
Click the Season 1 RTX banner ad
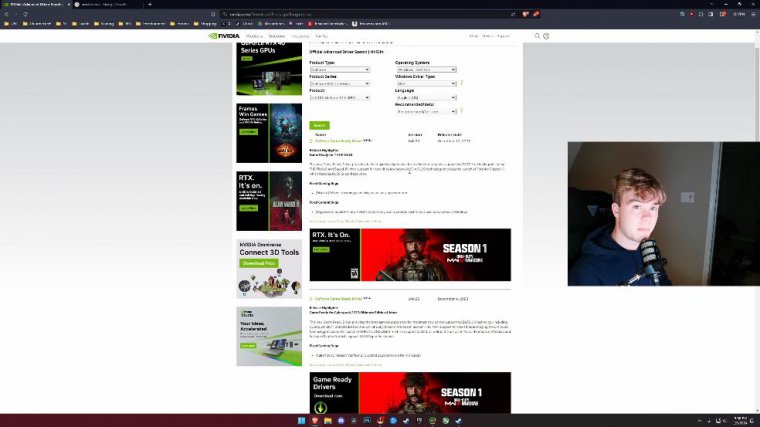[x=410, y=255]
